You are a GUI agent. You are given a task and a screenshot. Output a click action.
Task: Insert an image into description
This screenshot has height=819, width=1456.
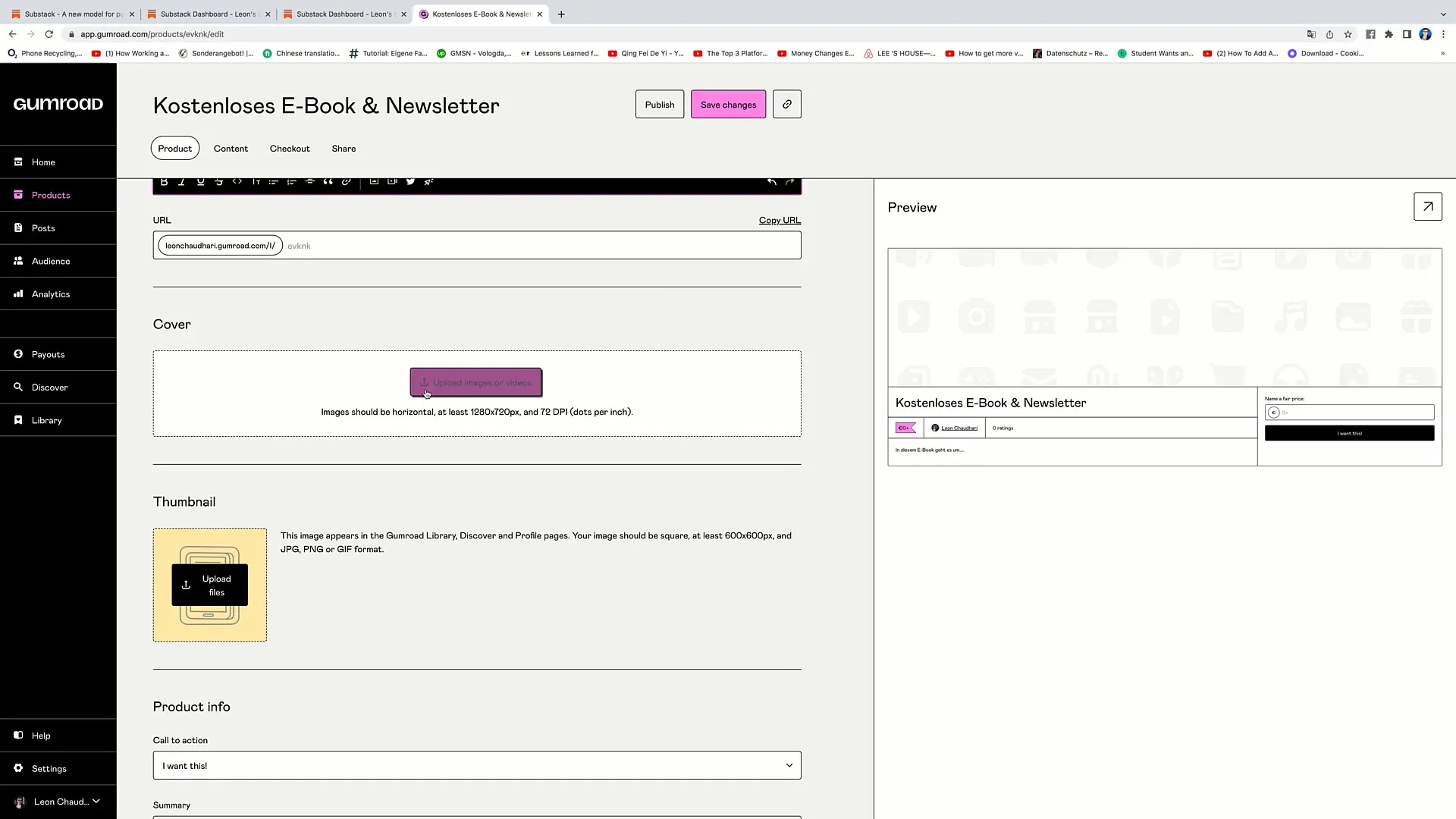click(x=374, y=181)
